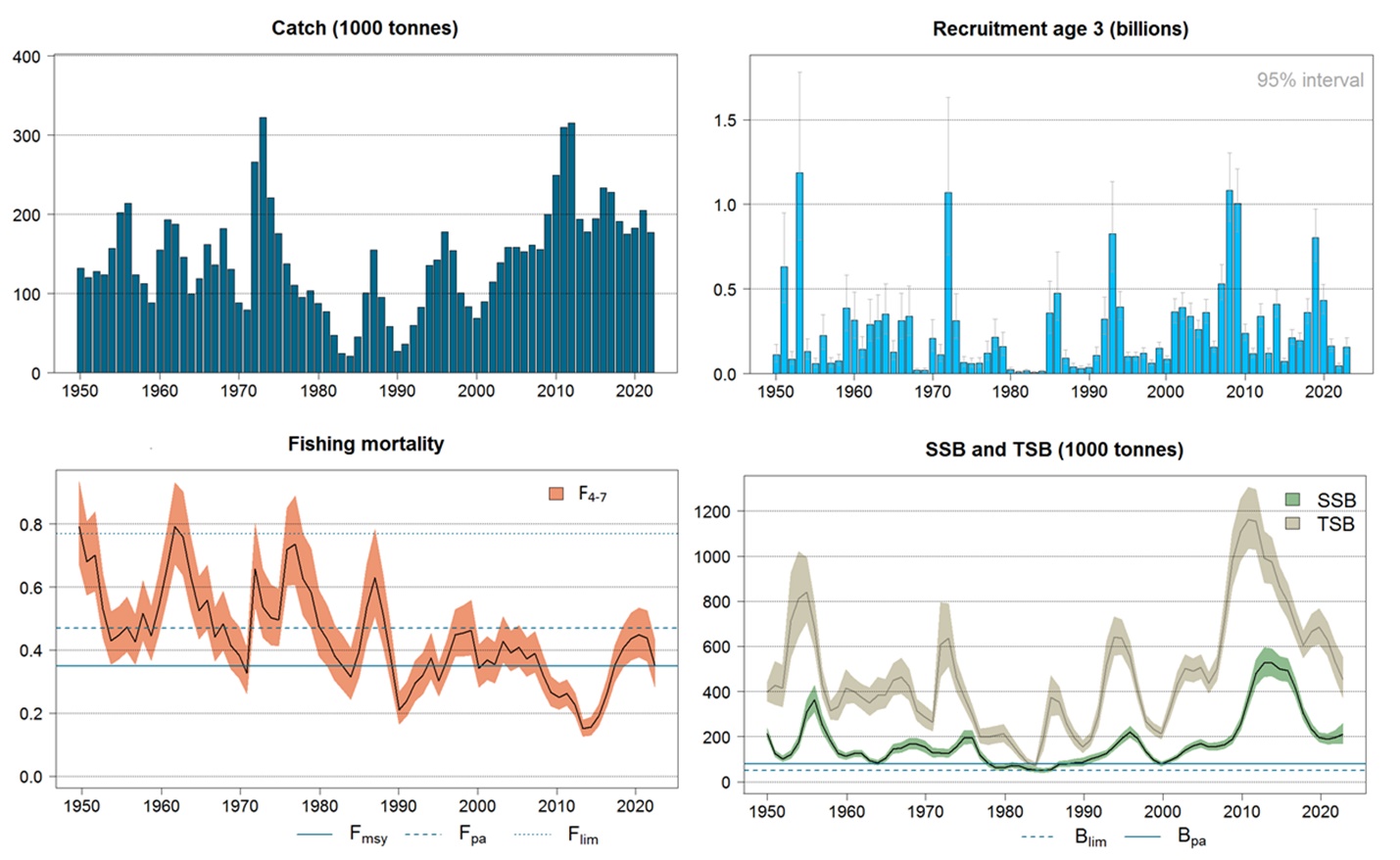Select the "SSB and TSB (1000 tonnes)" title

1054,450
